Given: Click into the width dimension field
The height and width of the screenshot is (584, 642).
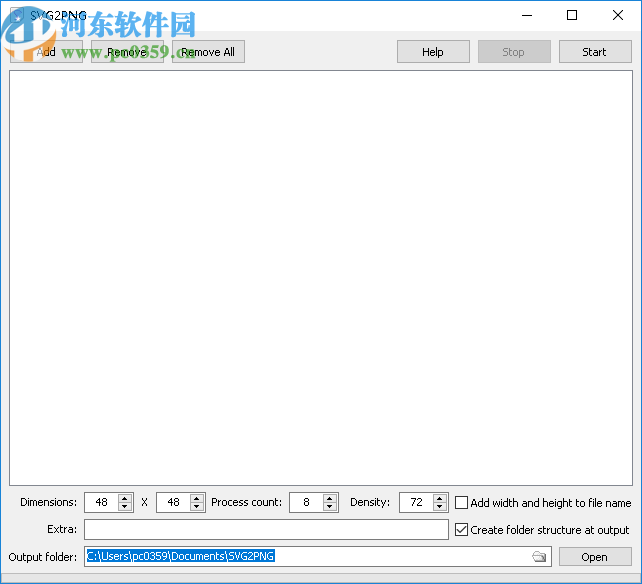Looking at the screenshot, I should (x=102, y=502).
